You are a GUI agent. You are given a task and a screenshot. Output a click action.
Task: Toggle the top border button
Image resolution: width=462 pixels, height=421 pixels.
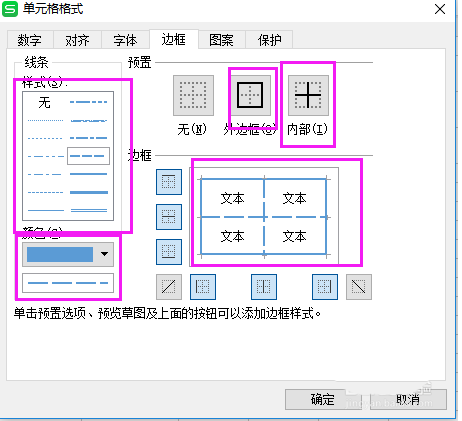169,182
